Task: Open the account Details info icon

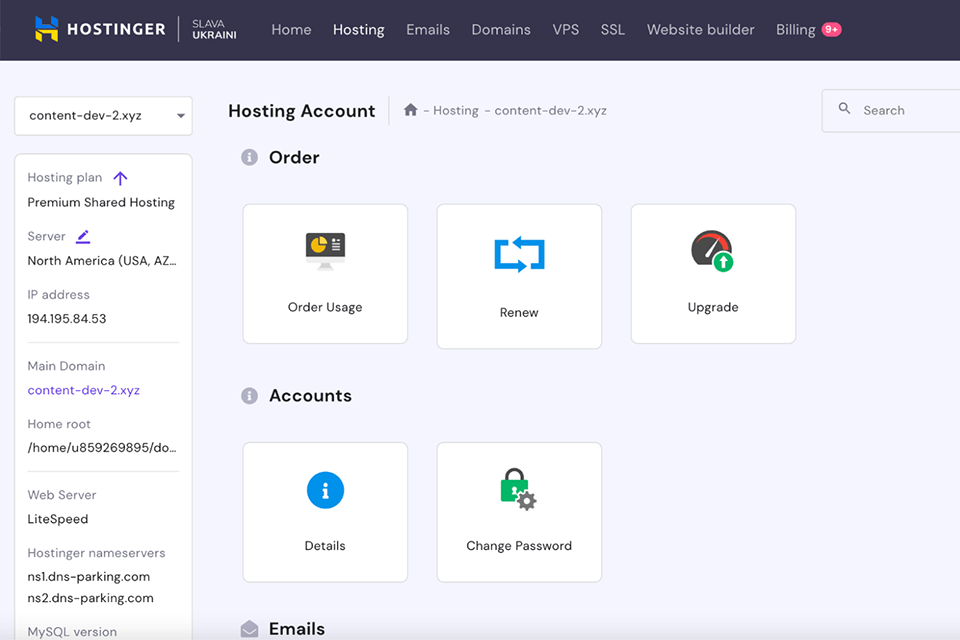Action: (325, 490)
